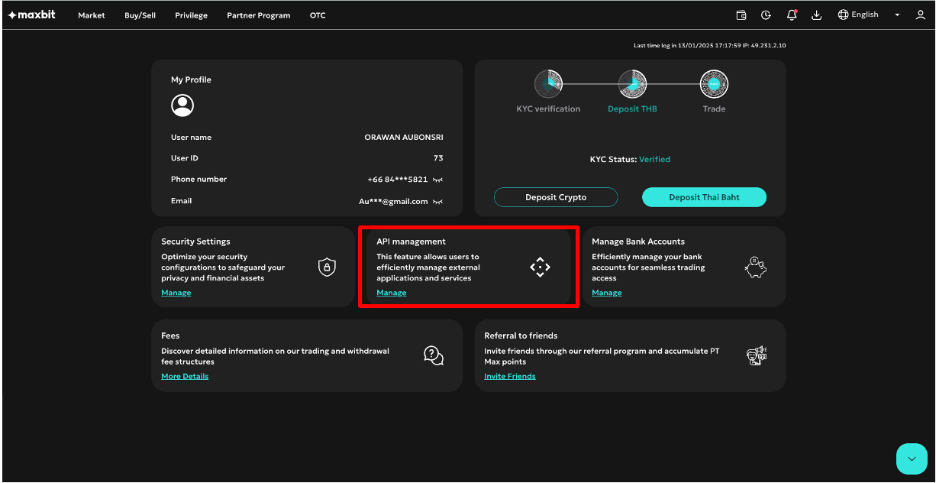Click the Deposit Thai Baht button
This screenshot has width=936, height=483.
coord(704,197)
